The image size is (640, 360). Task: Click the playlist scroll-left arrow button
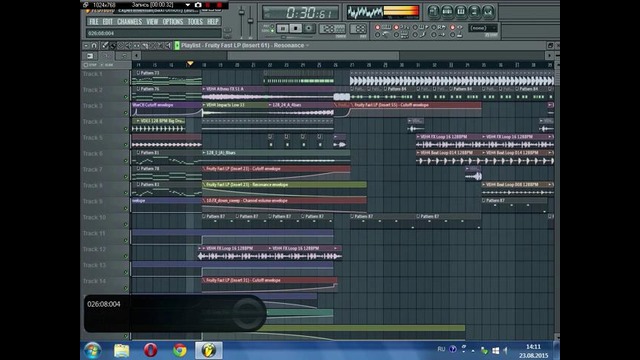(x=137, y=56)
